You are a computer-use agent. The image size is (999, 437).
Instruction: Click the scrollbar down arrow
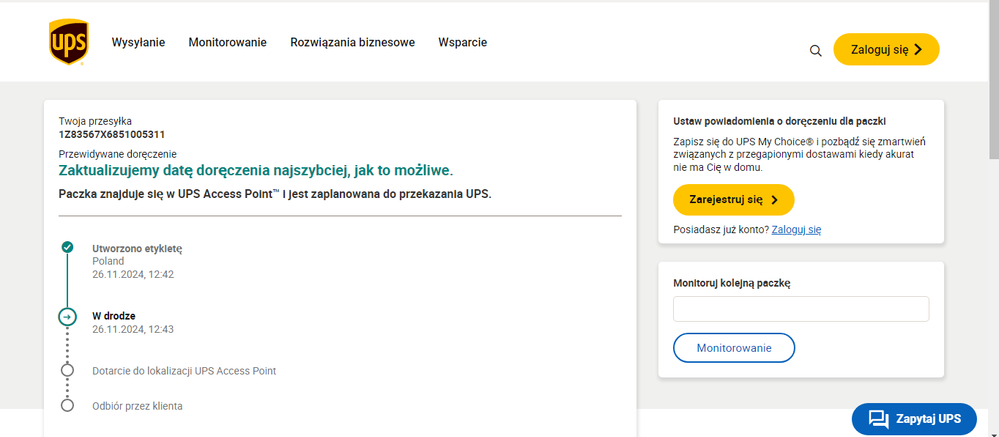(x=993, y=434)
